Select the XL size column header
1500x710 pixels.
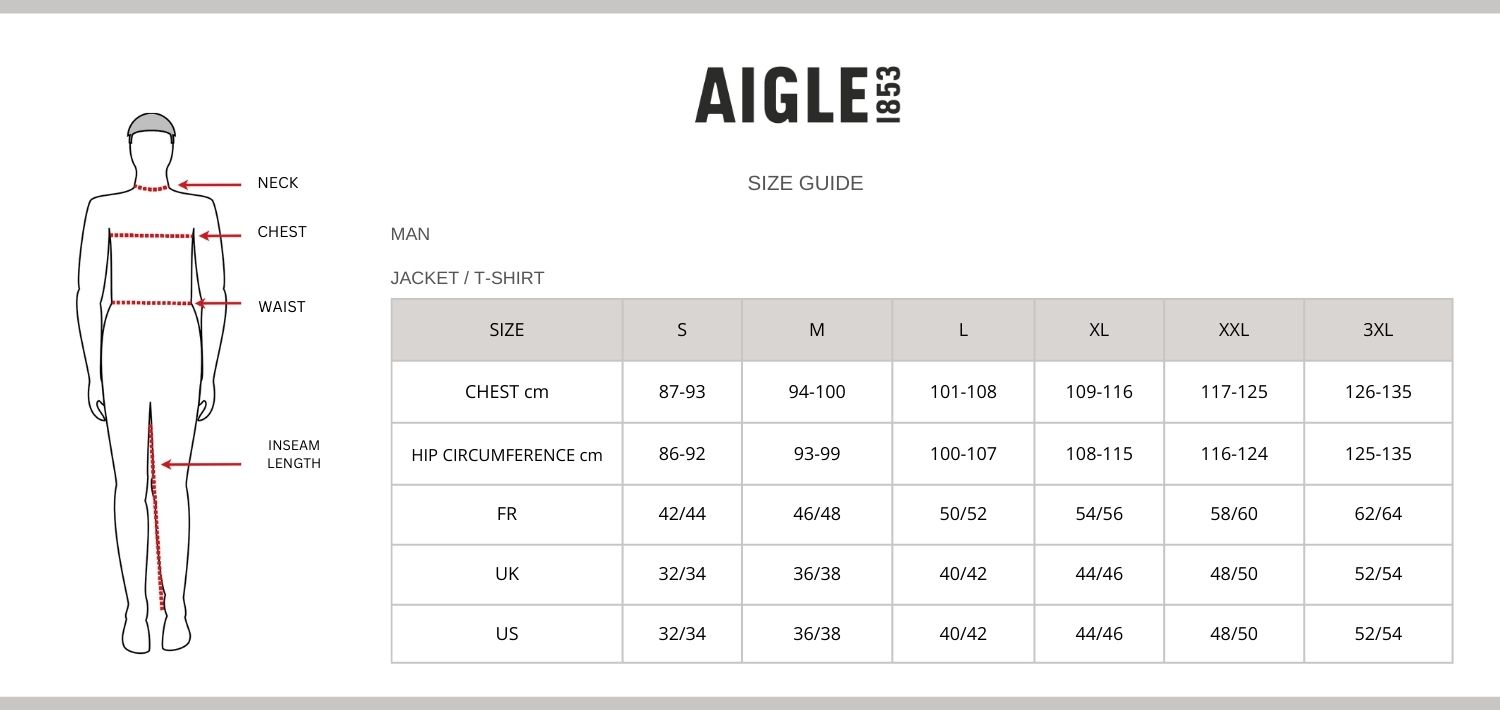1098,330
